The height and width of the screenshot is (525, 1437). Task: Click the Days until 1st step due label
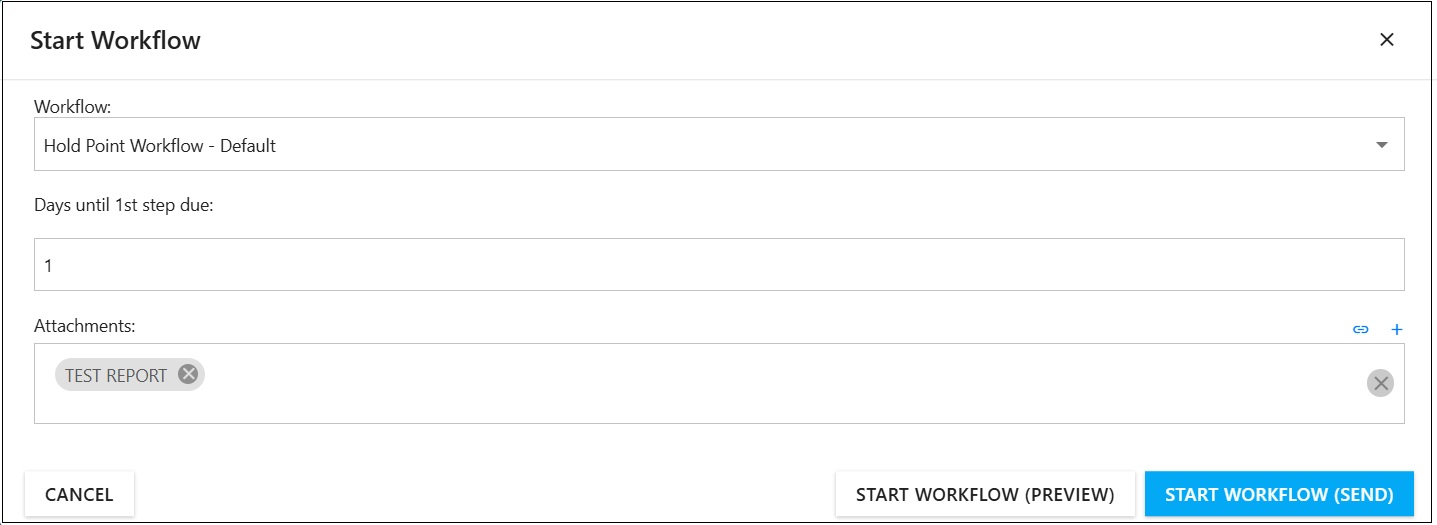click(x=124, y=205)
